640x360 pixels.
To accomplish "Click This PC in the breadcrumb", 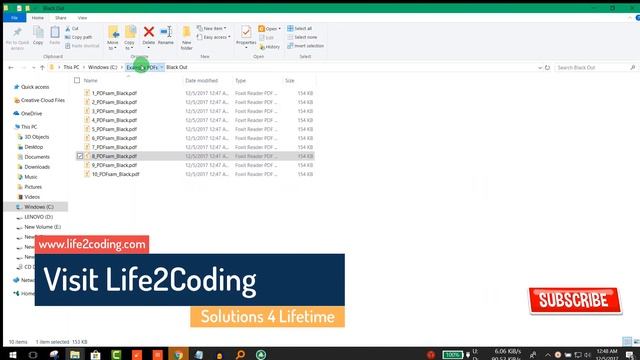I will pos(71,67).
